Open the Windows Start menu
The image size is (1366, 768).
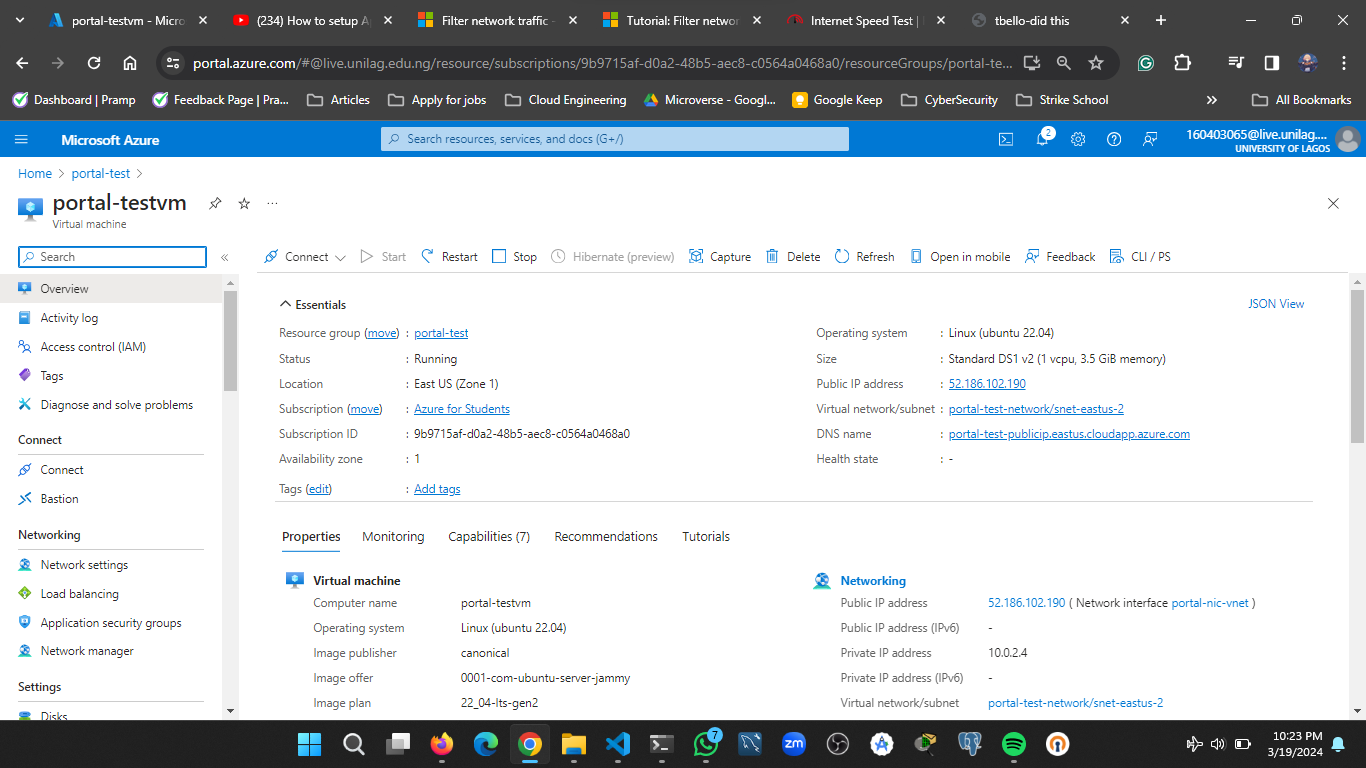(x=309, y=744)
